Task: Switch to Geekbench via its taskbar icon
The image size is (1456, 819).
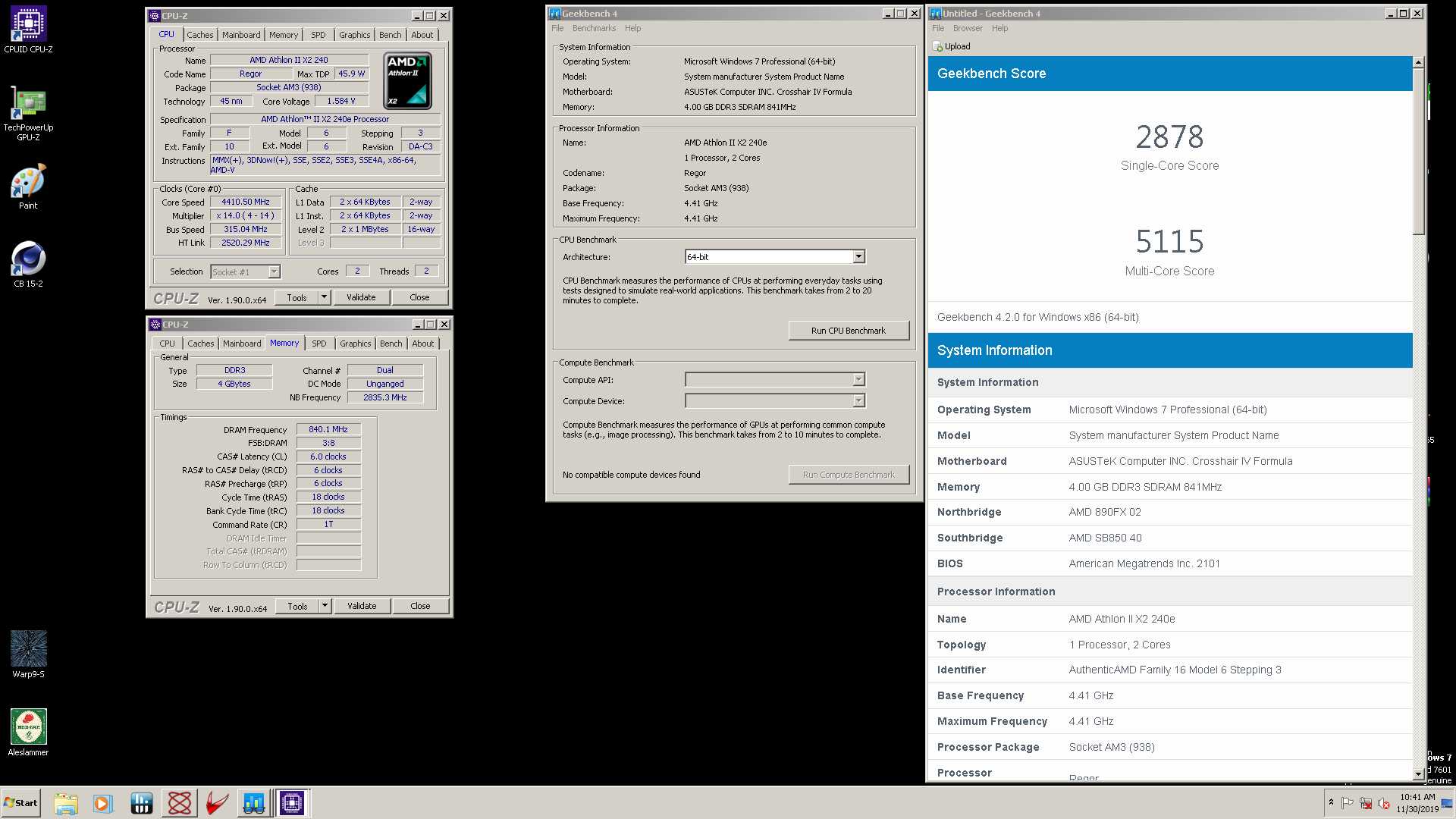Action: 254,803
